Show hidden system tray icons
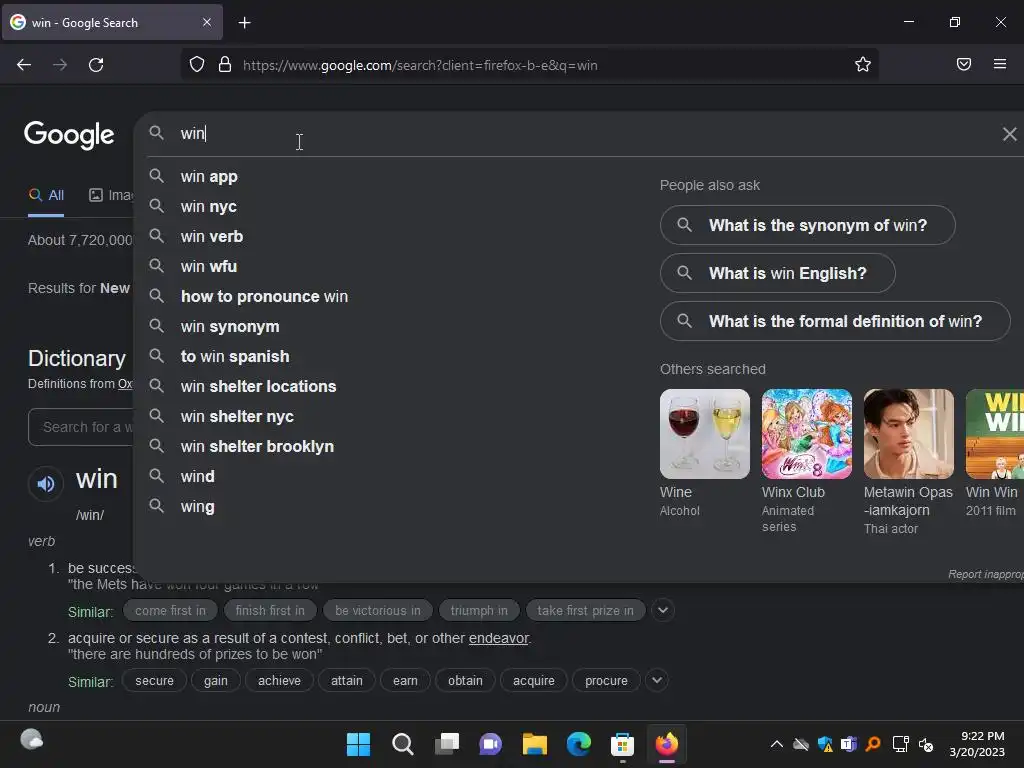The height and width of the screenshot is (768, 1024). coord(776,744)
